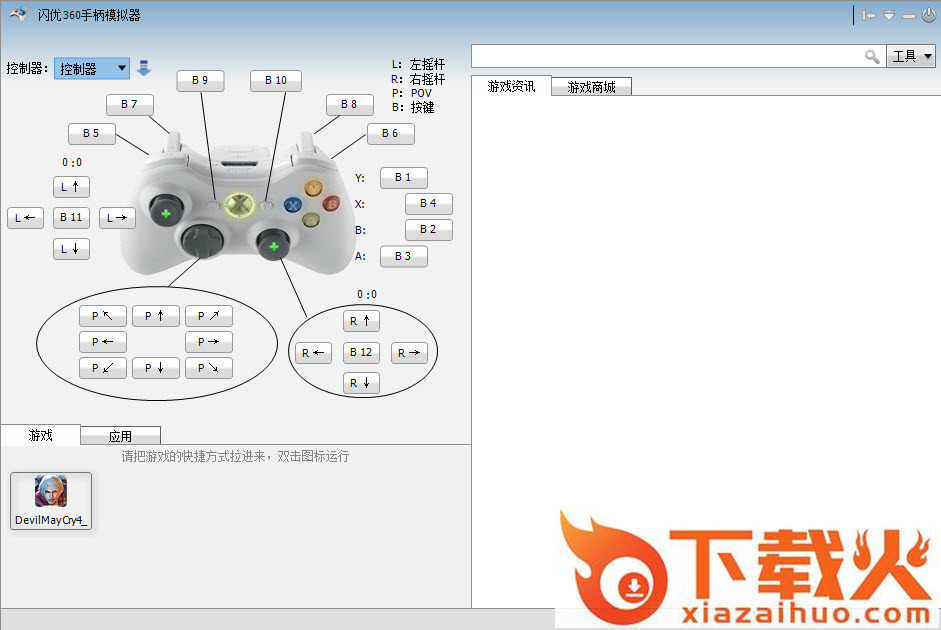The image size is (941, 630).
Task: Open the 控制器 controller dropdown
Action: point(92,68)
